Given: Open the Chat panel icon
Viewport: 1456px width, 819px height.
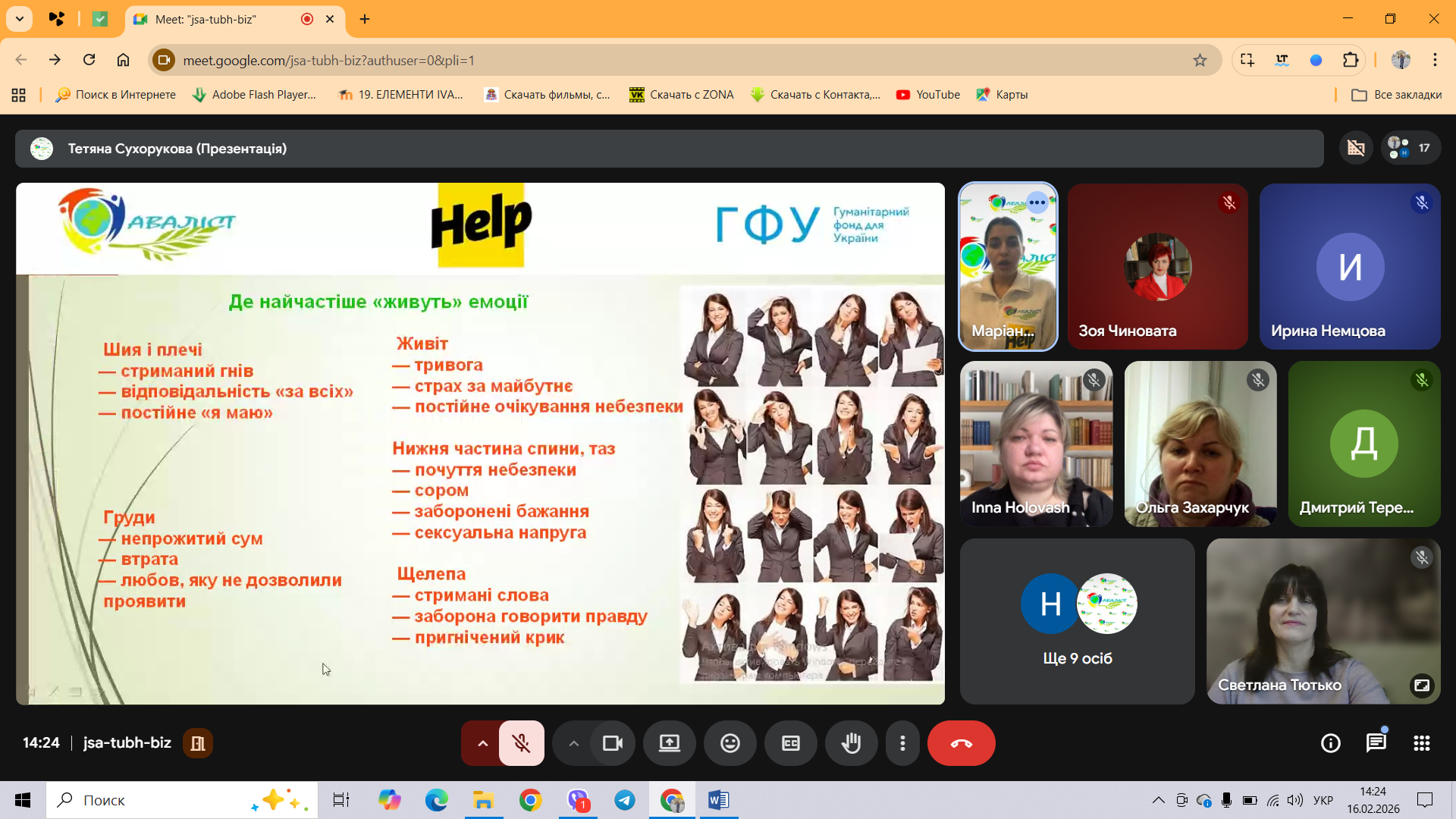Looking at the screenshot, I should pyautogui.click(x=1376, y=743).
